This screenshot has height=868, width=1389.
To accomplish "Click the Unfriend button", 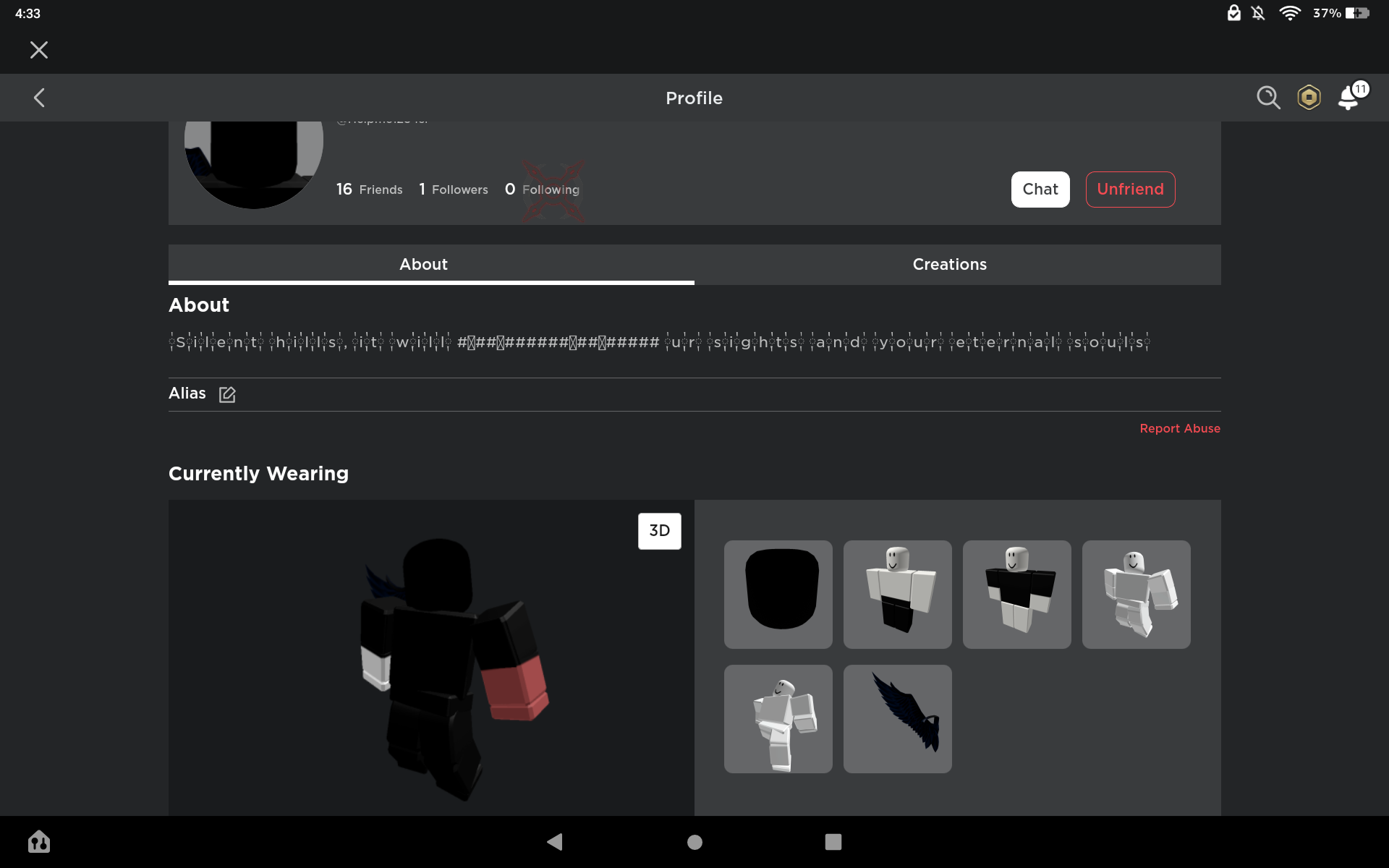I will pos(1130,190).
